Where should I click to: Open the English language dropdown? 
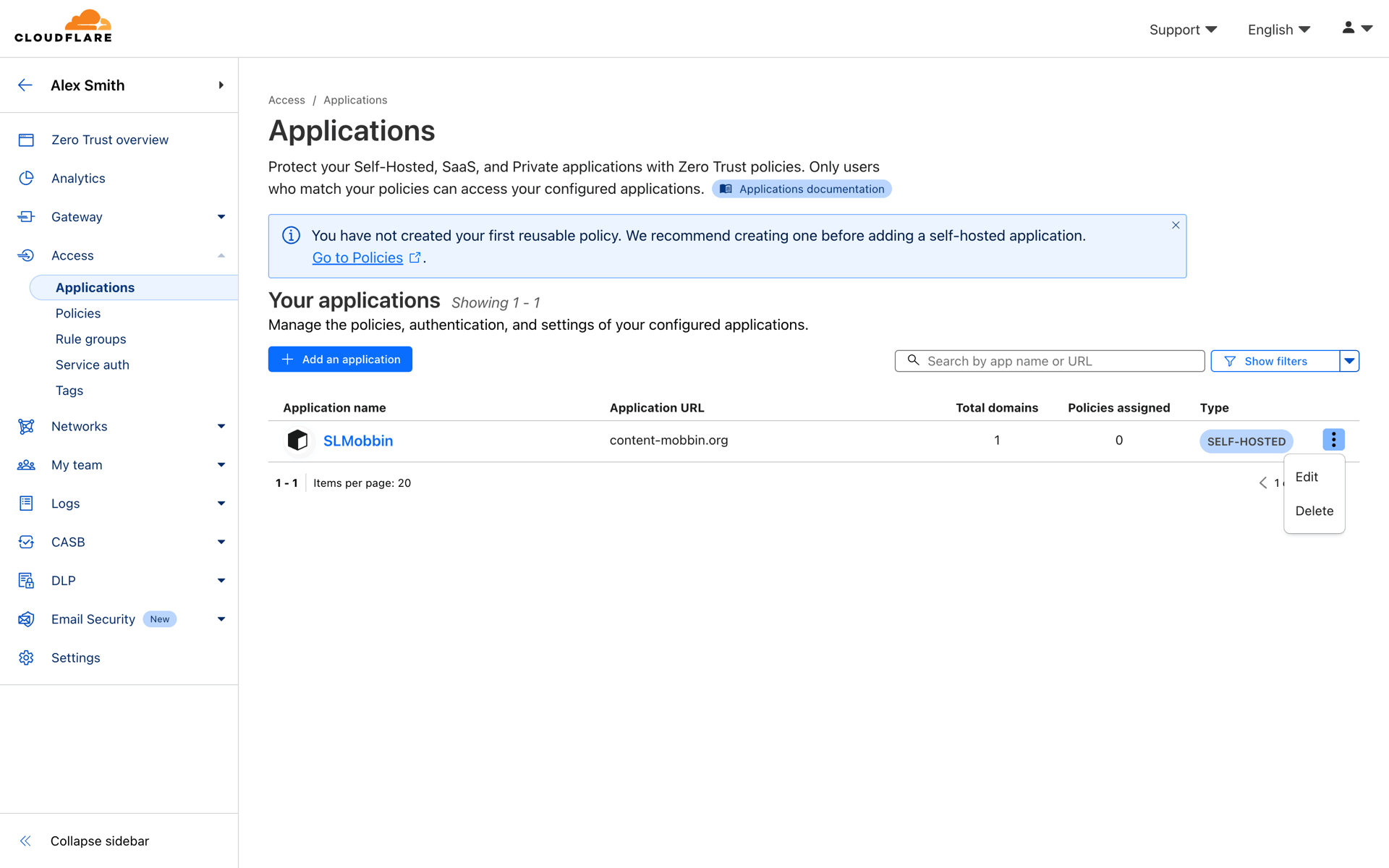coord(1279,30)
